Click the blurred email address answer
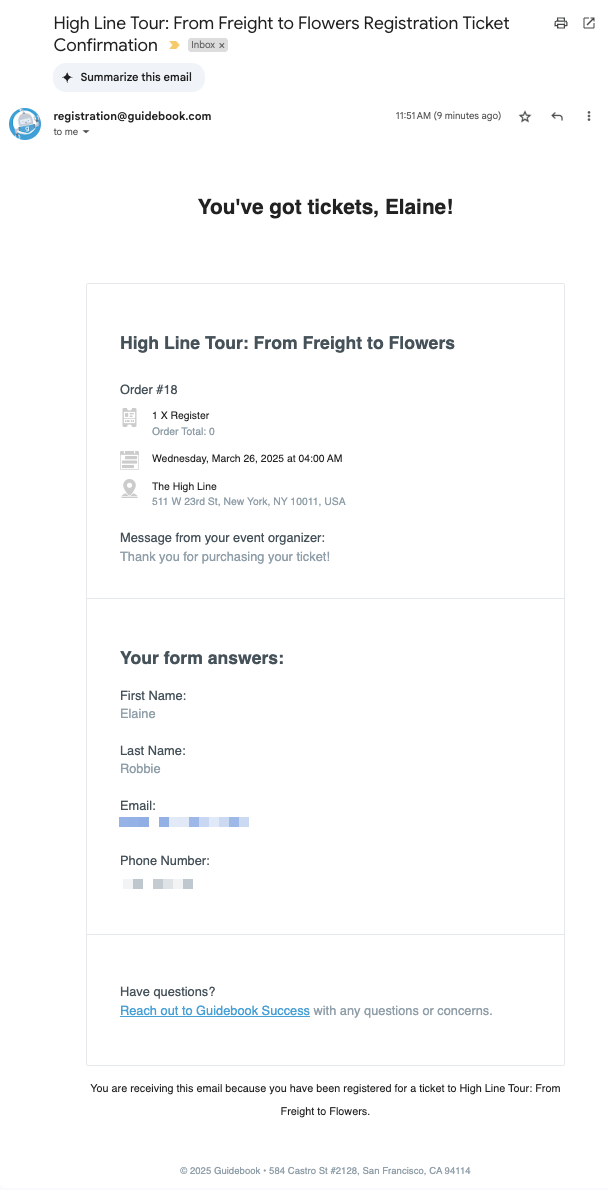608x1190 pixels. pyautogui.click(x=184, y=822)
